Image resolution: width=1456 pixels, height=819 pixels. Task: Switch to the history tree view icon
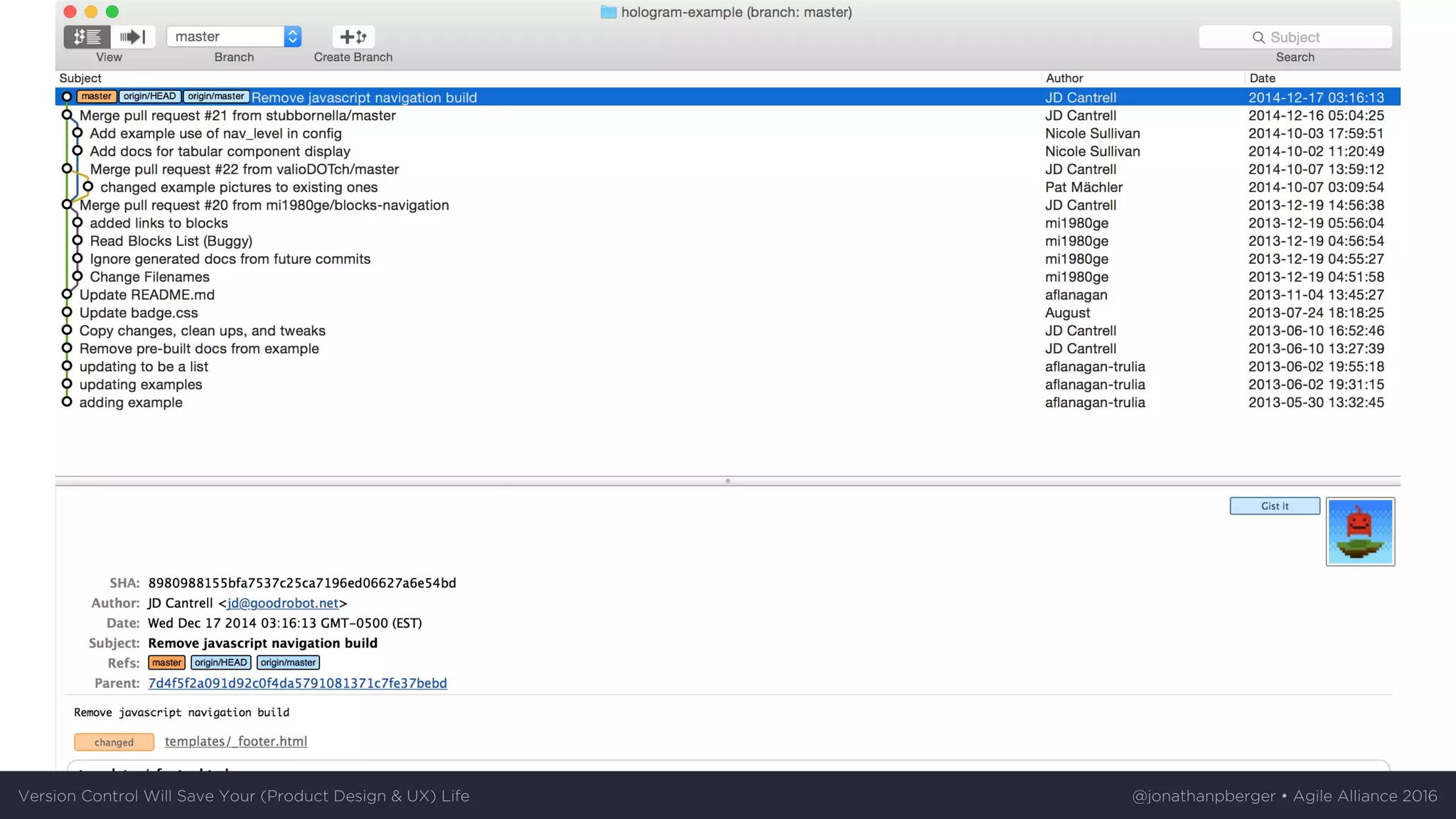87,37
